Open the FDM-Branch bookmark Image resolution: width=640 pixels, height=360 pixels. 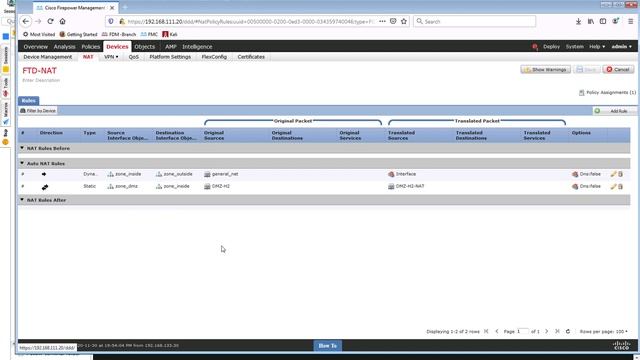pyautogui.click(x=119, y=34)
